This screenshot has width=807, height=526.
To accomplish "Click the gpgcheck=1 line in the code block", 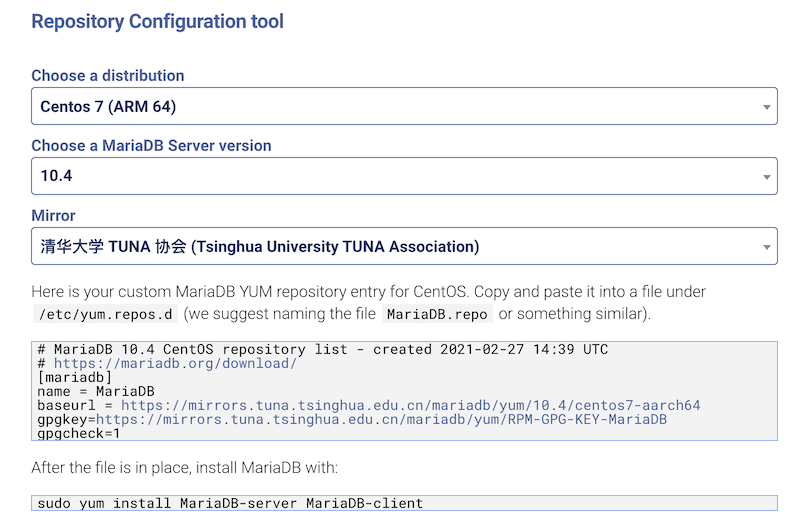I will [79, 433].
